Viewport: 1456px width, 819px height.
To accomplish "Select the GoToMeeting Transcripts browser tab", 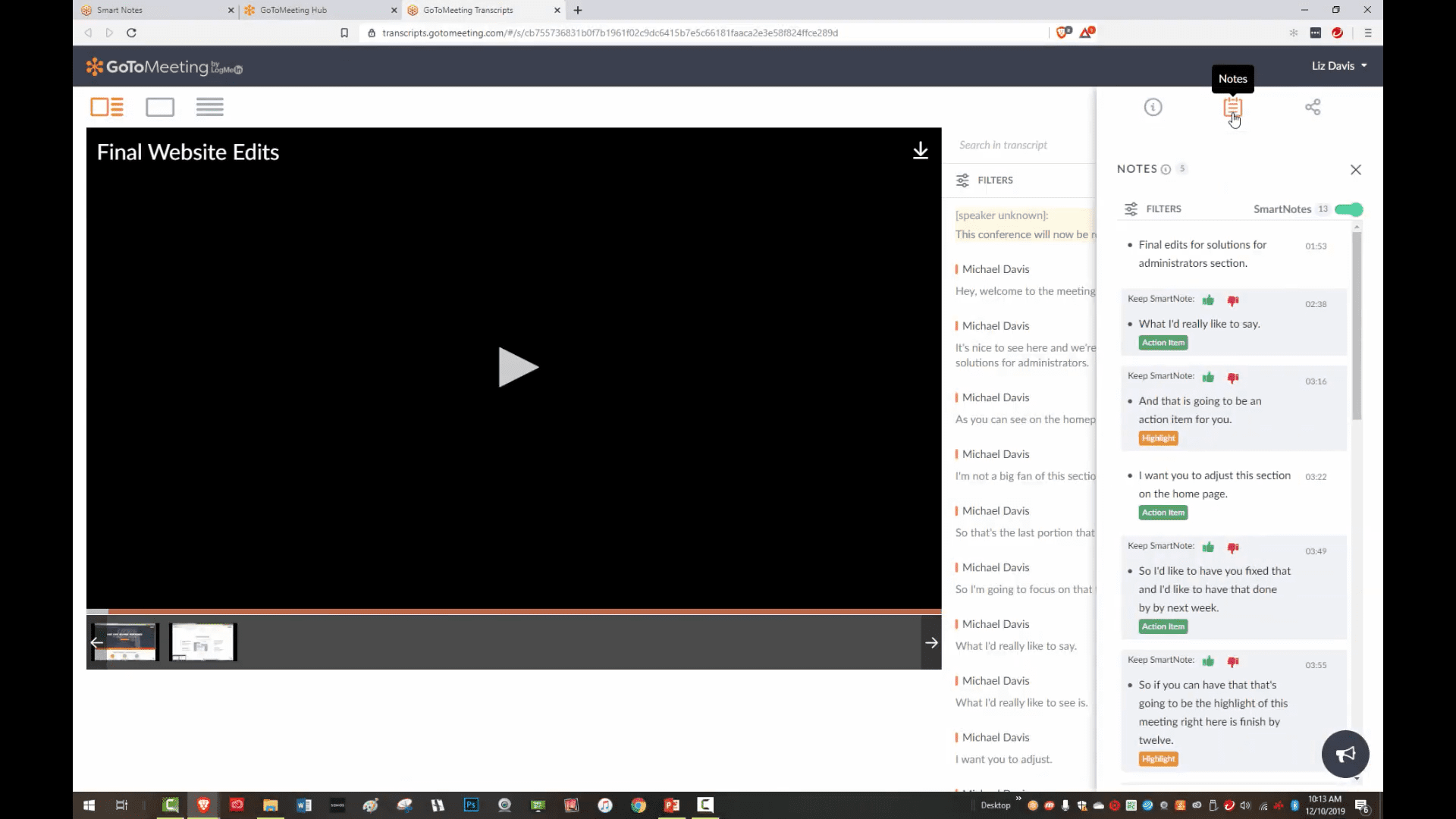I will (x=484, y=10).
